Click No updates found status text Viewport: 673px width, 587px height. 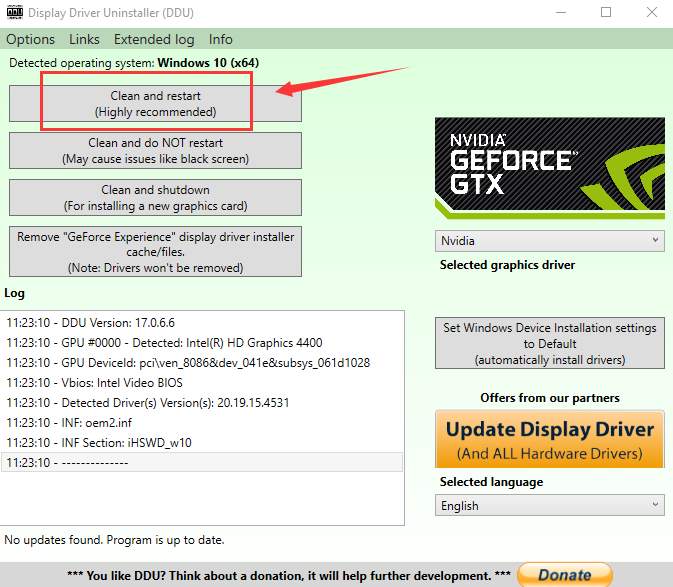coord(114,540)
